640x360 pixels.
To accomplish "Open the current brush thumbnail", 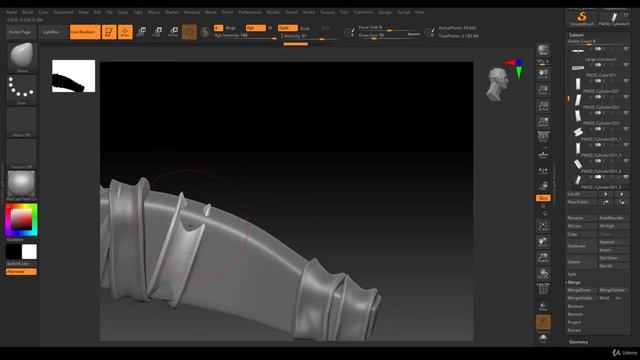I will point(22,57).
